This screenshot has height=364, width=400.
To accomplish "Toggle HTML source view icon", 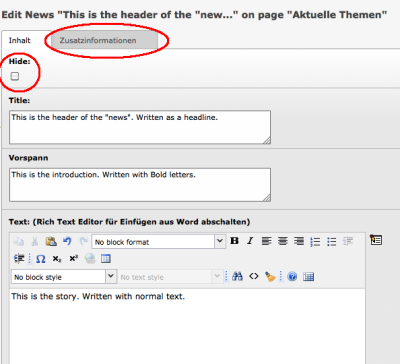I will 254,276.
